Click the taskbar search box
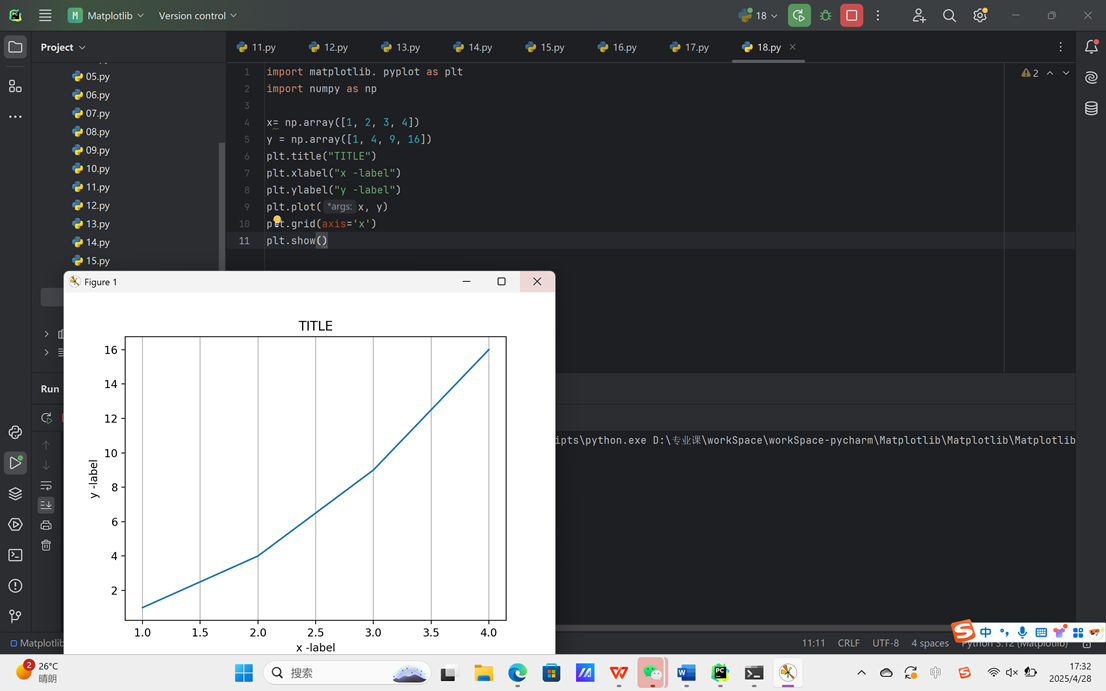 coord(347,673)
